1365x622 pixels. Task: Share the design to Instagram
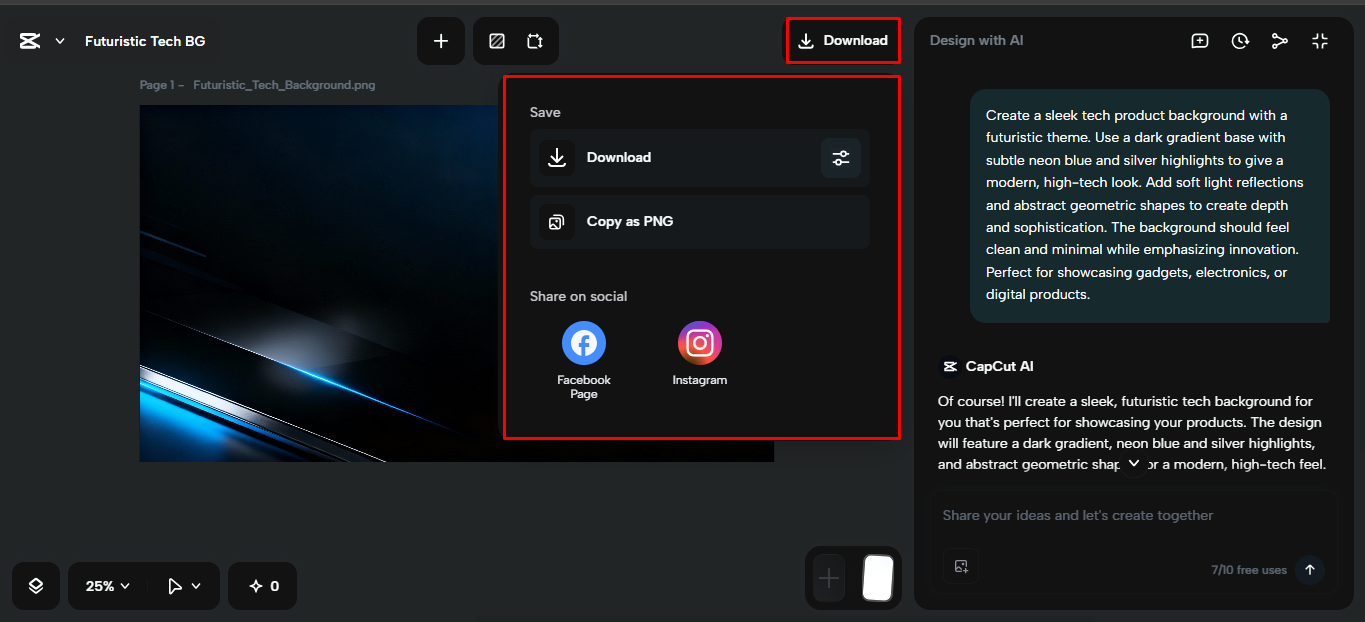click(x=699, y=341)
